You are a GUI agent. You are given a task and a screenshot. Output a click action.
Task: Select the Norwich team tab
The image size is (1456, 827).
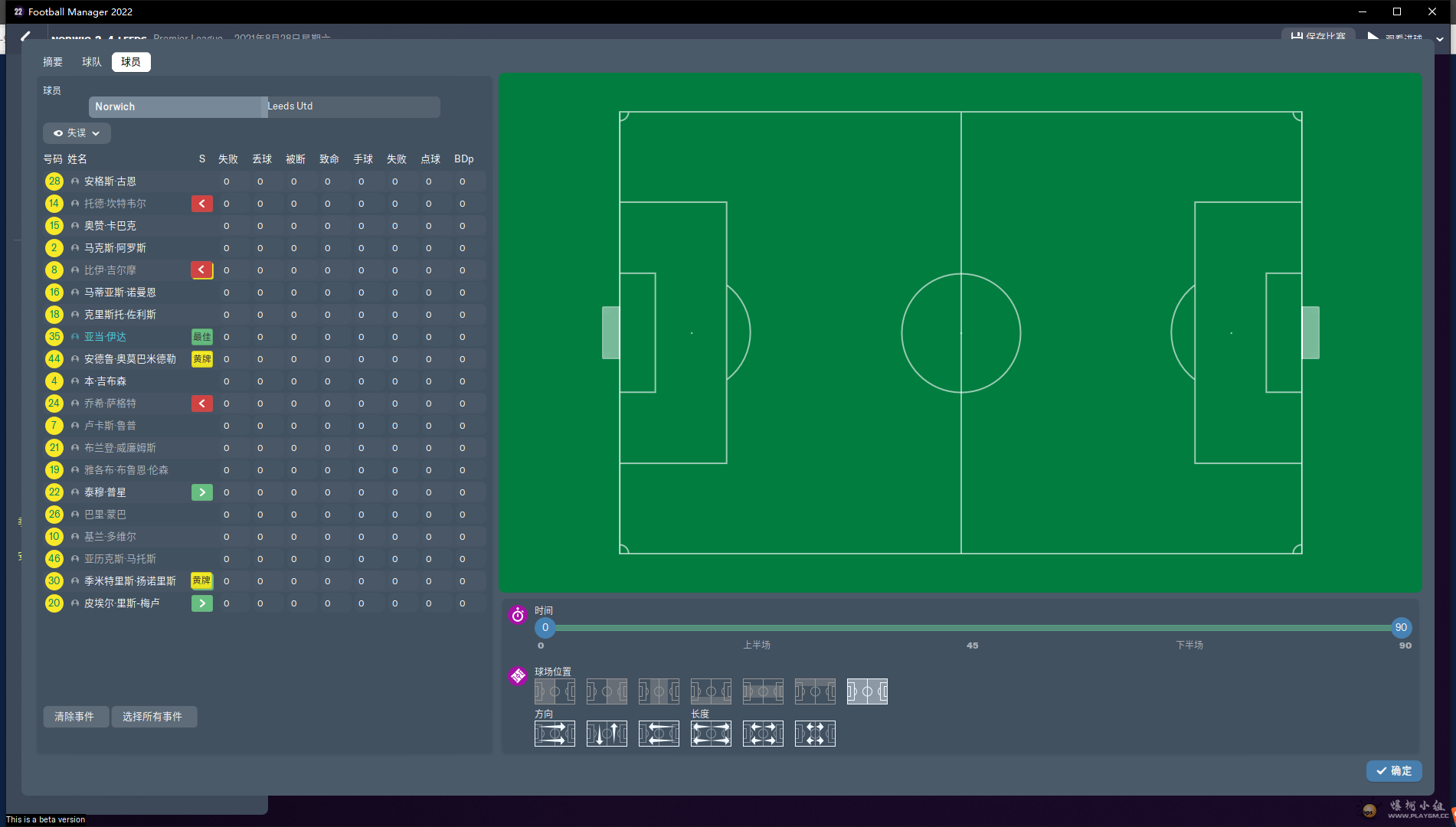[x=176, y=106]
